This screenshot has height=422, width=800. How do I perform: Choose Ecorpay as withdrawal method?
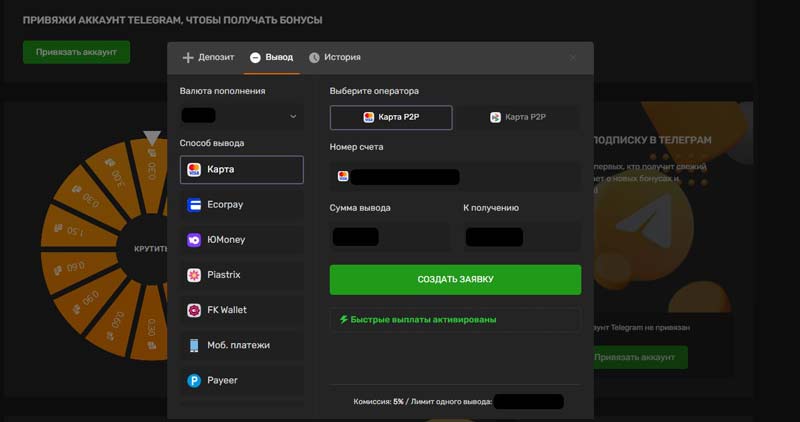pos(241,205)
